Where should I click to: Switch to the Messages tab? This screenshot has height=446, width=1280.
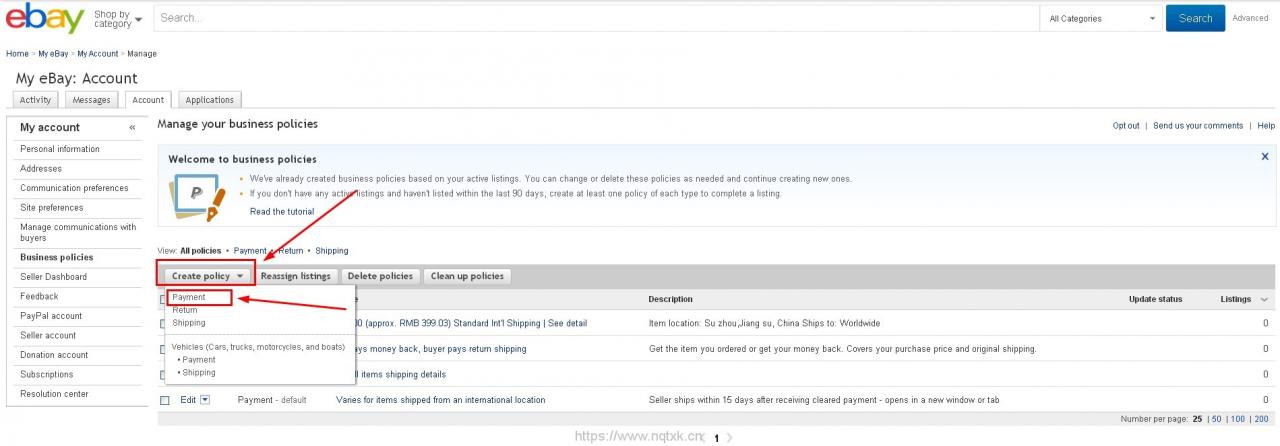[x=91, y=100]
